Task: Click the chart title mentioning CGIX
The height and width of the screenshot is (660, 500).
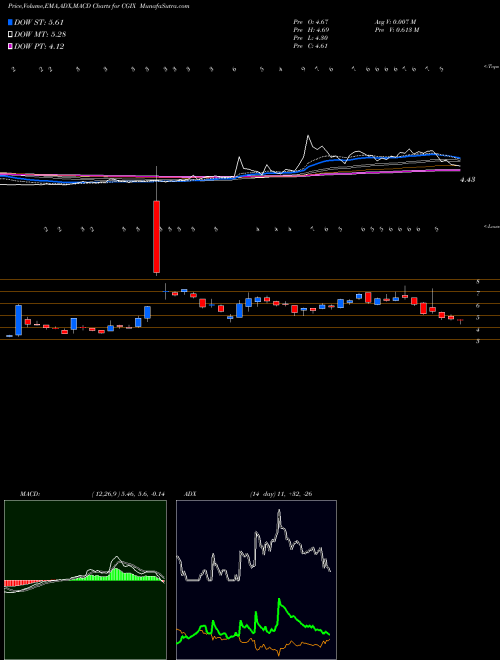Action: click(98, 6)
